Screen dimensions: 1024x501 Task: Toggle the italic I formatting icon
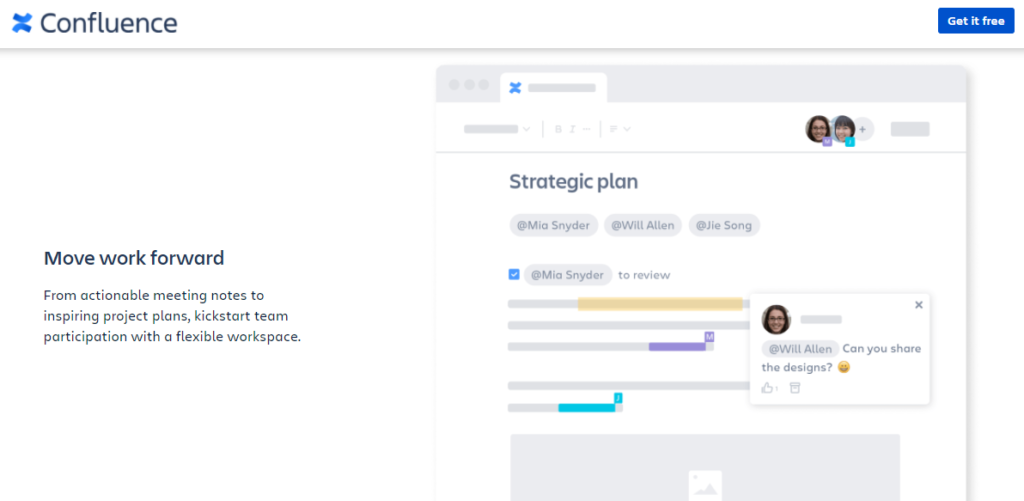pyautogui.click(x=572, y=129)
